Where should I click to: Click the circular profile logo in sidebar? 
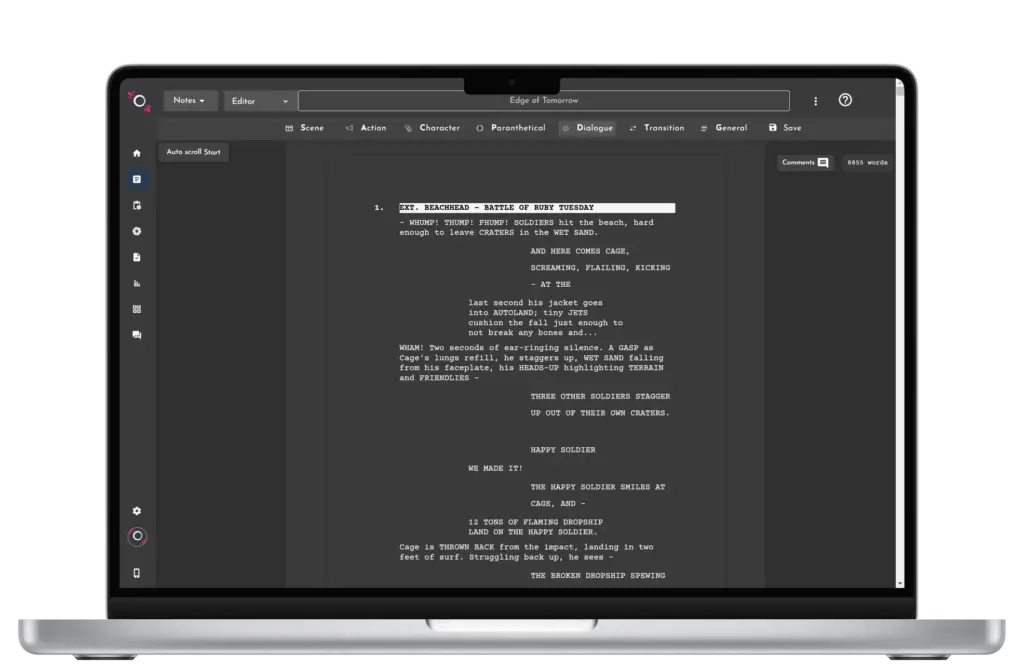click(x=137, y=537)
